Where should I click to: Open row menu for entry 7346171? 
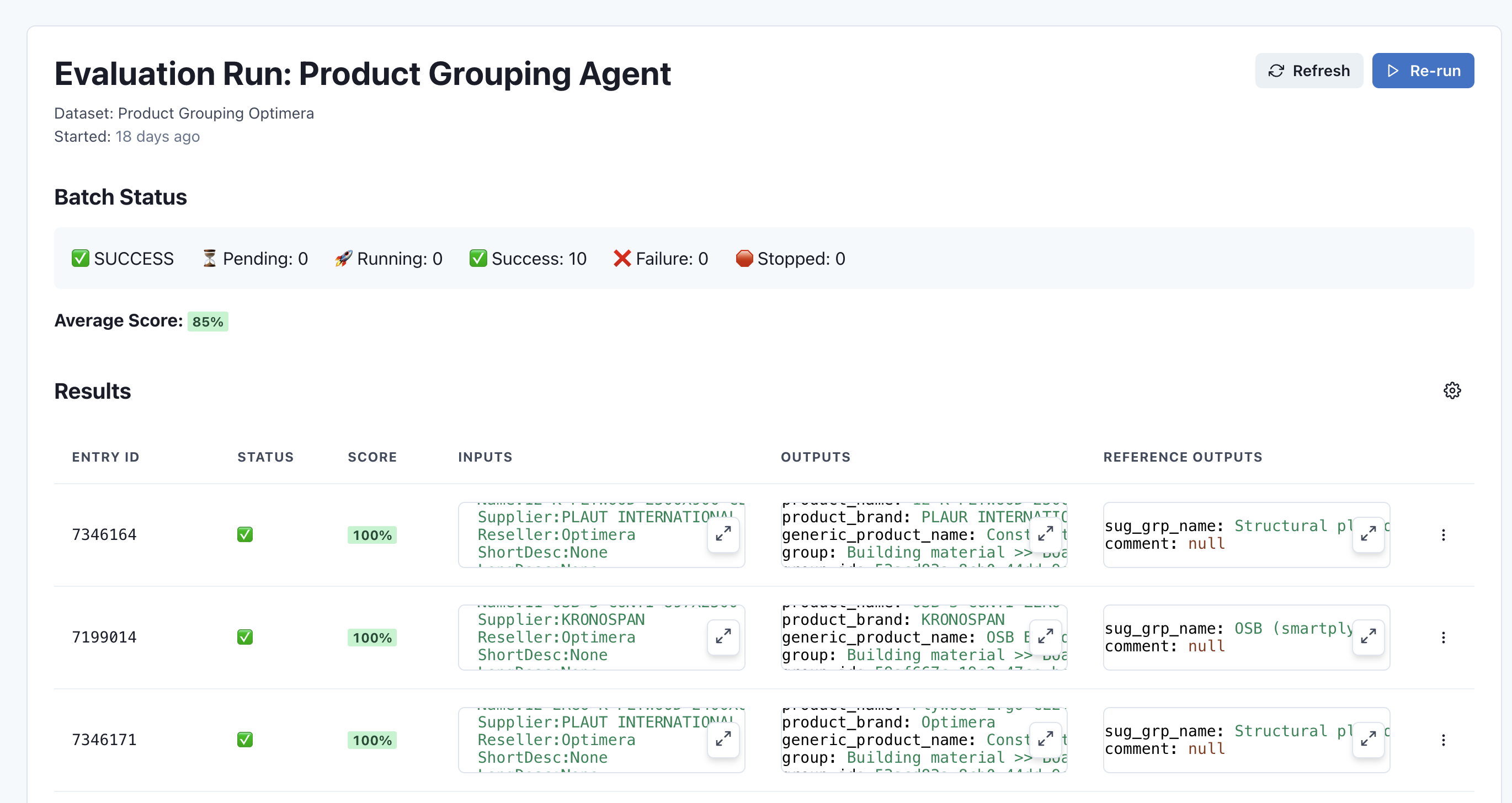[1444, 740]
